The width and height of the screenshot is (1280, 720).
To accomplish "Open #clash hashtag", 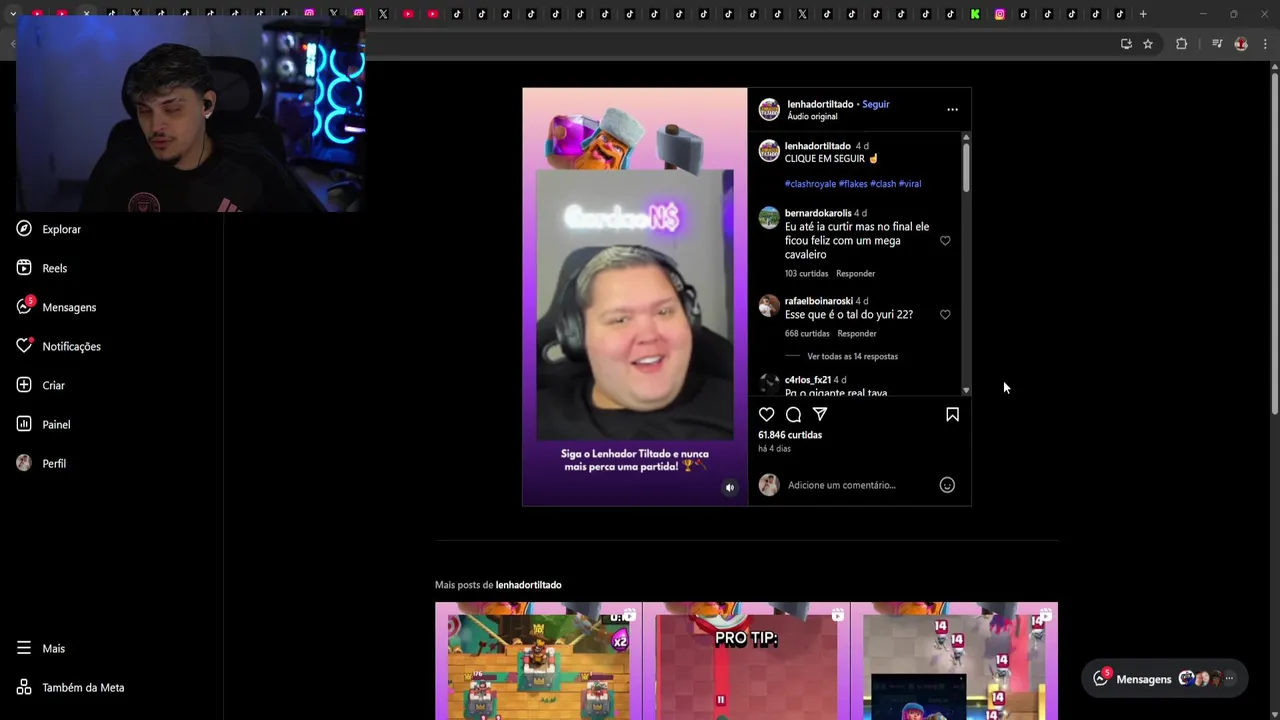I will point(883,184).
